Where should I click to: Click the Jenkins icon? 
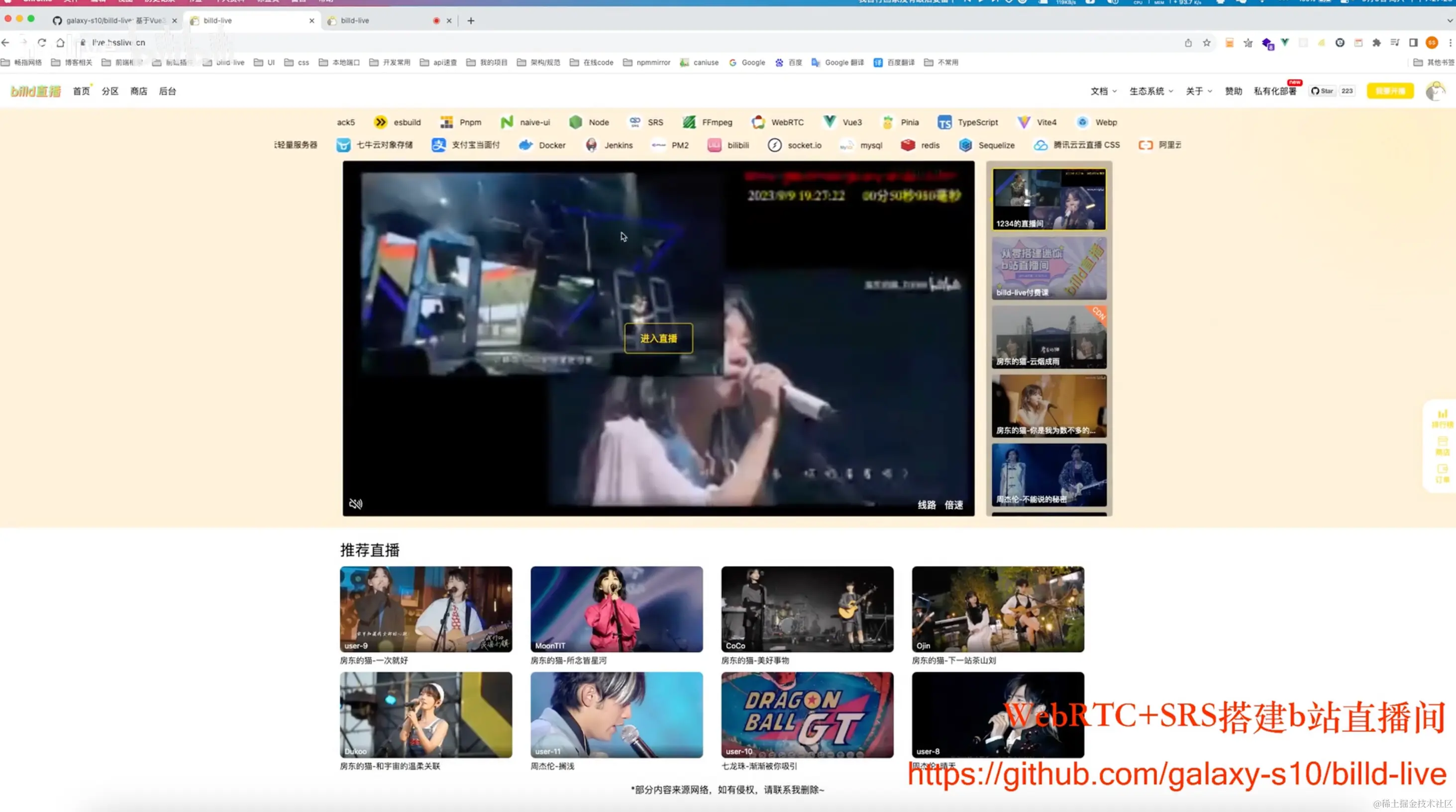click(591, 145)
